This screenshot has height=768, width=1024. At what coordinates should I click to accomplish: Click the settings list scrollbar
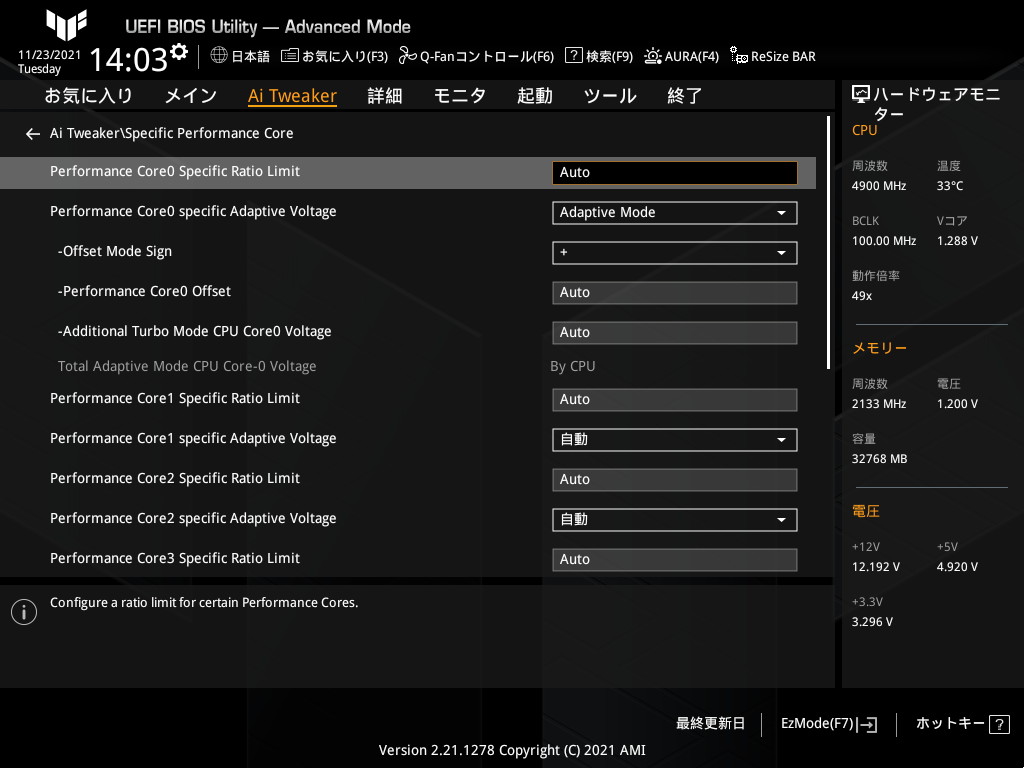pos(828,243)
